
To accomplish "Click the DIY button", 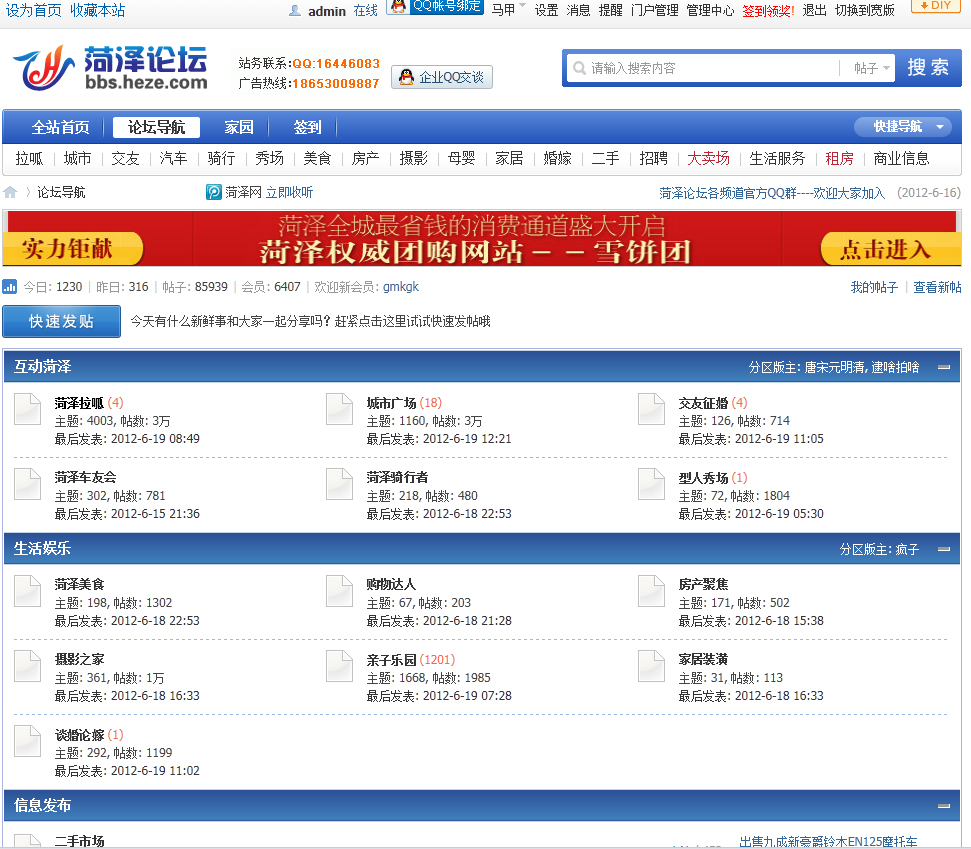I will 934,6.
